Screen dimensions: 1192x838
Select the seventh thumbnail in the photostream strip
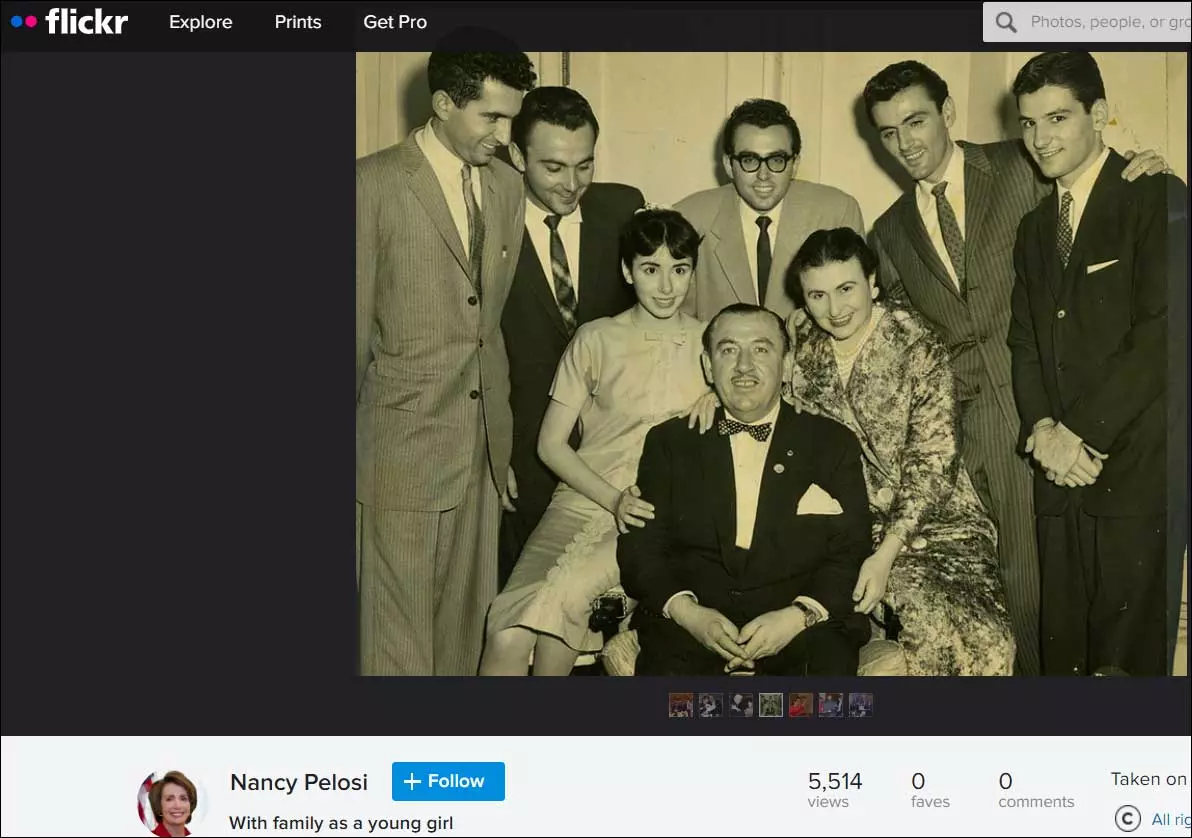click(861, 705)
